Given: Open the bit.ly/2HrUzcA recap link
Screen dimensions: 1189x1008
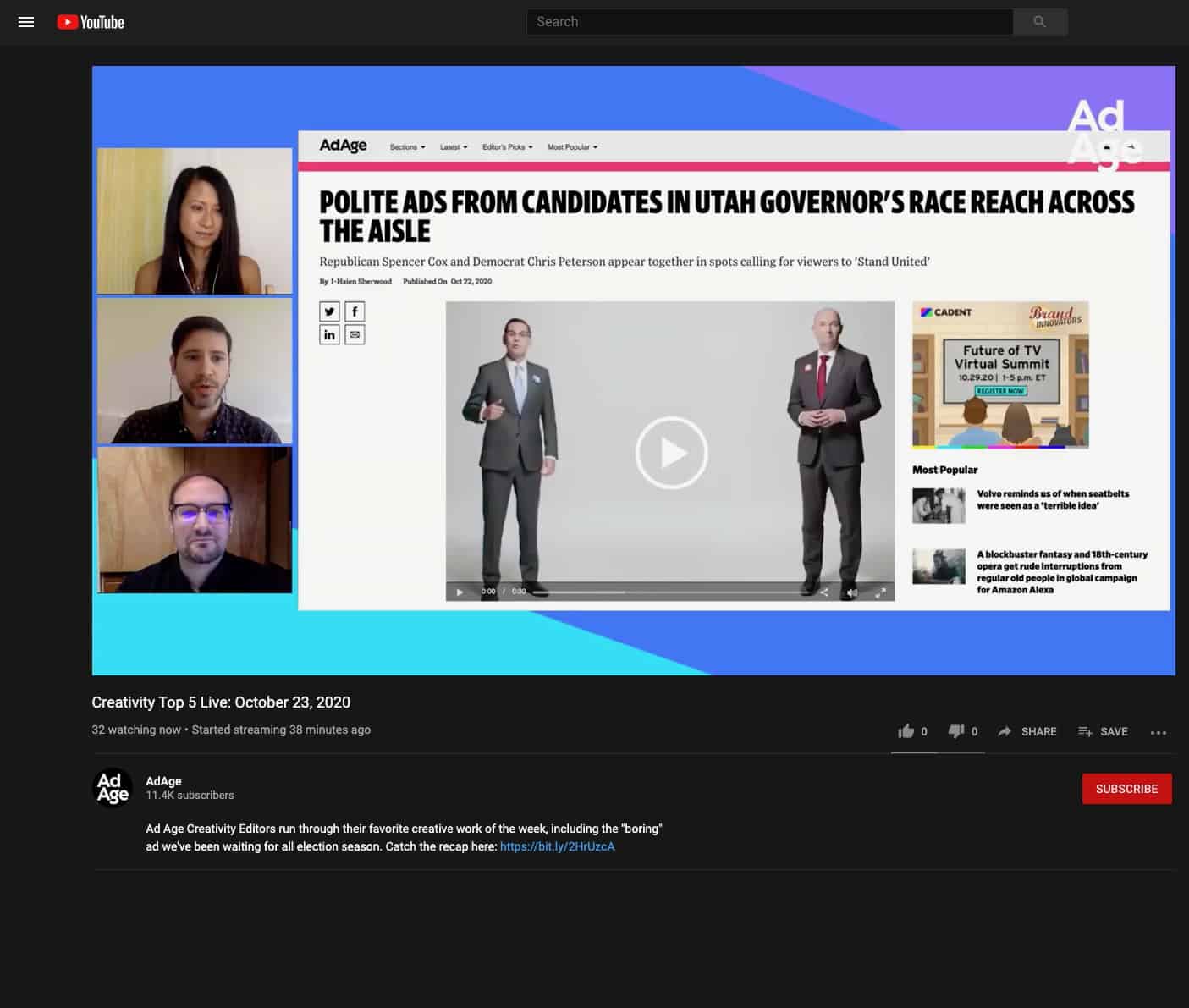Looking at the screenshot, I should [557, 846].
